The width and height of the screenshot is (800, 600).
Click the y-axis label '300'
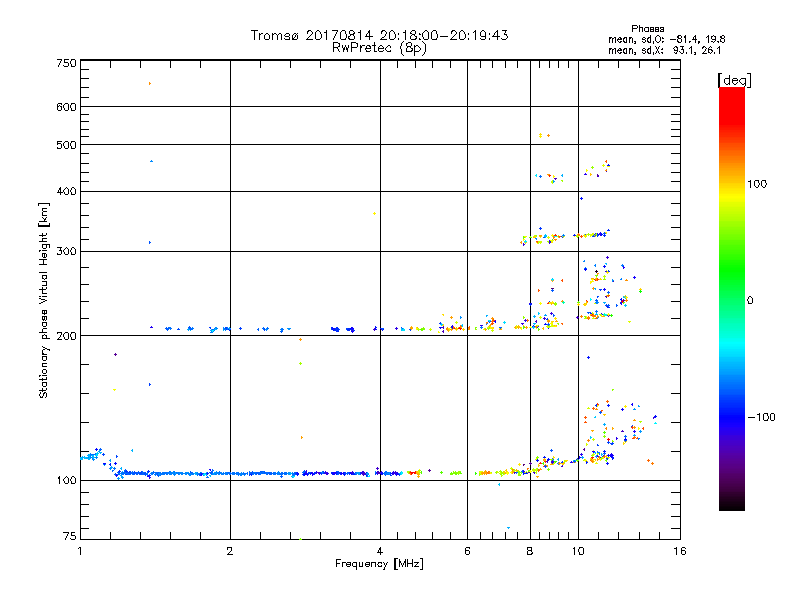66,252
